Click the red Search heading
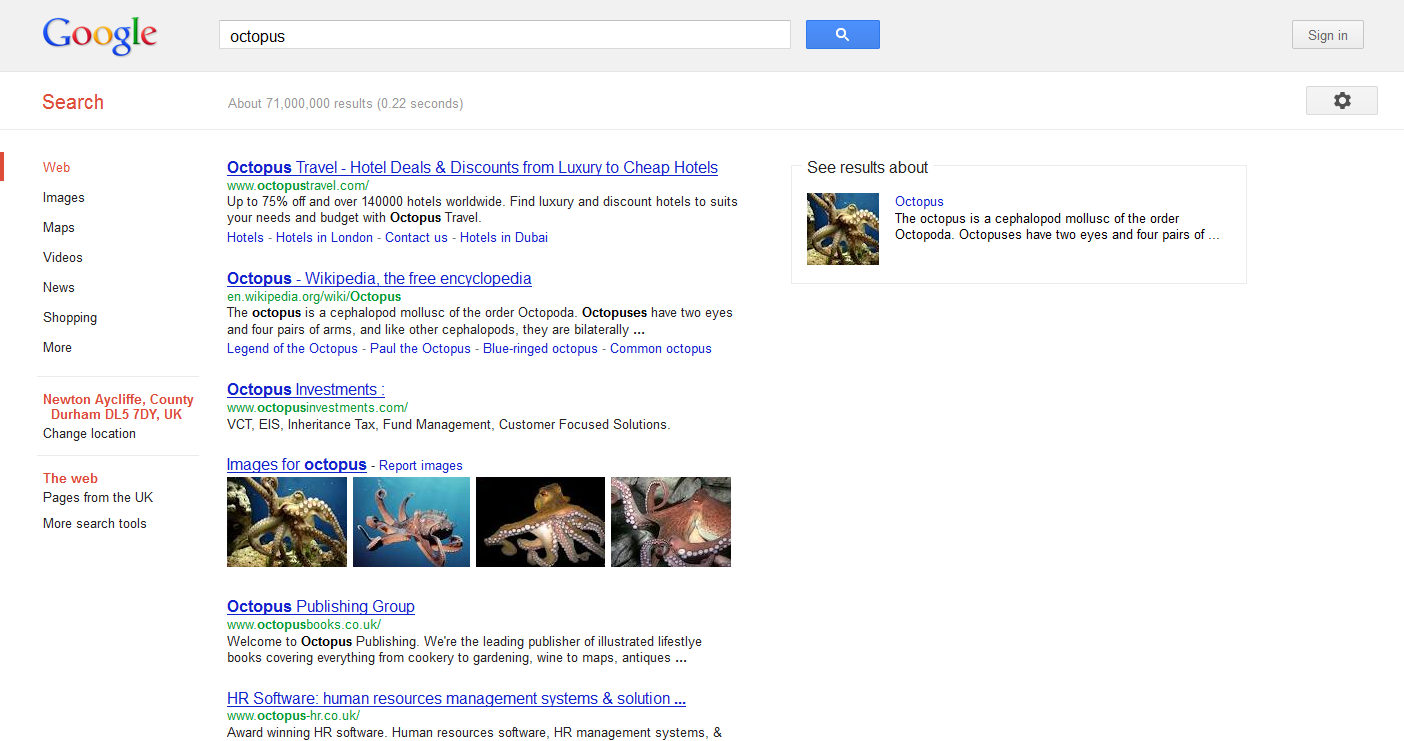Screen dimensions: 1404x741 point(73,102)
